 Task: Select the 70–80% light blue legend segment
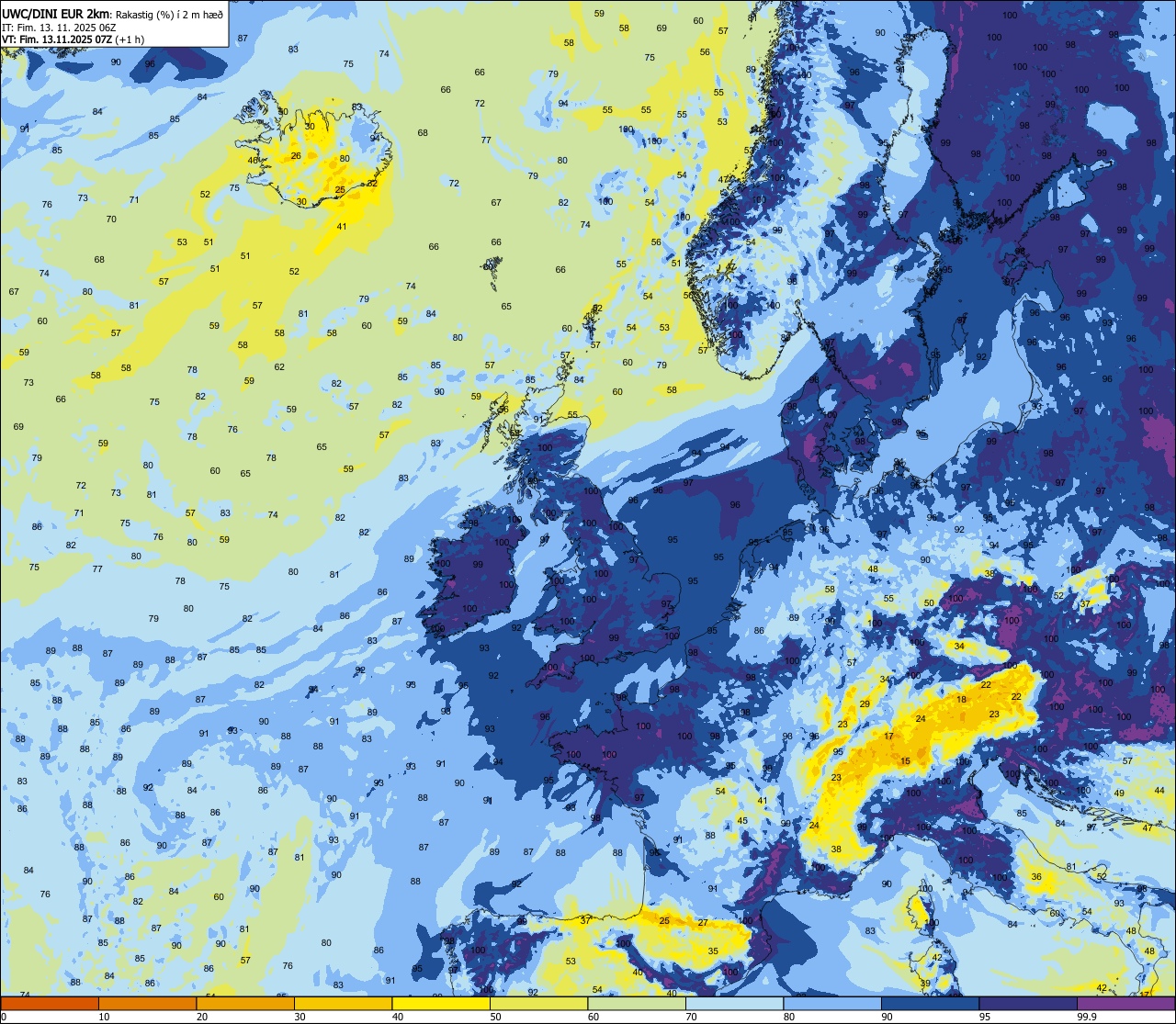(734, 1003)
